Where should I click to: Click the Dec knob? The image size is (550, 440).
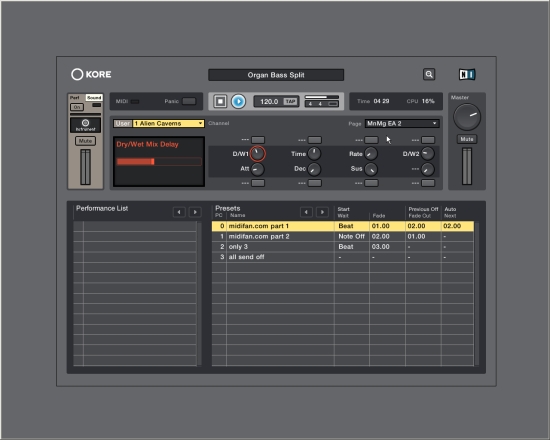click(x=314, y=169)
